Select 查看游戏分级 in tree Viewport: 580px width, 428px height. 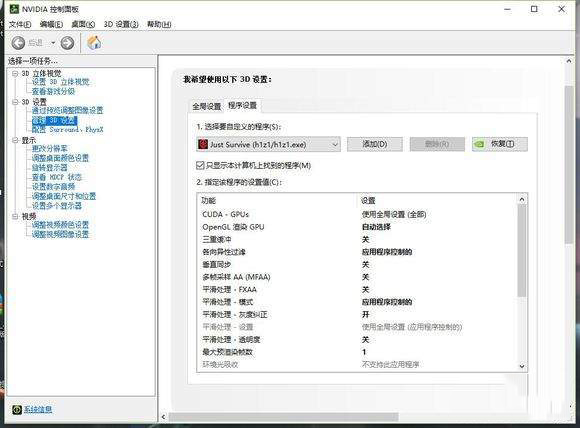pos(53,91)
